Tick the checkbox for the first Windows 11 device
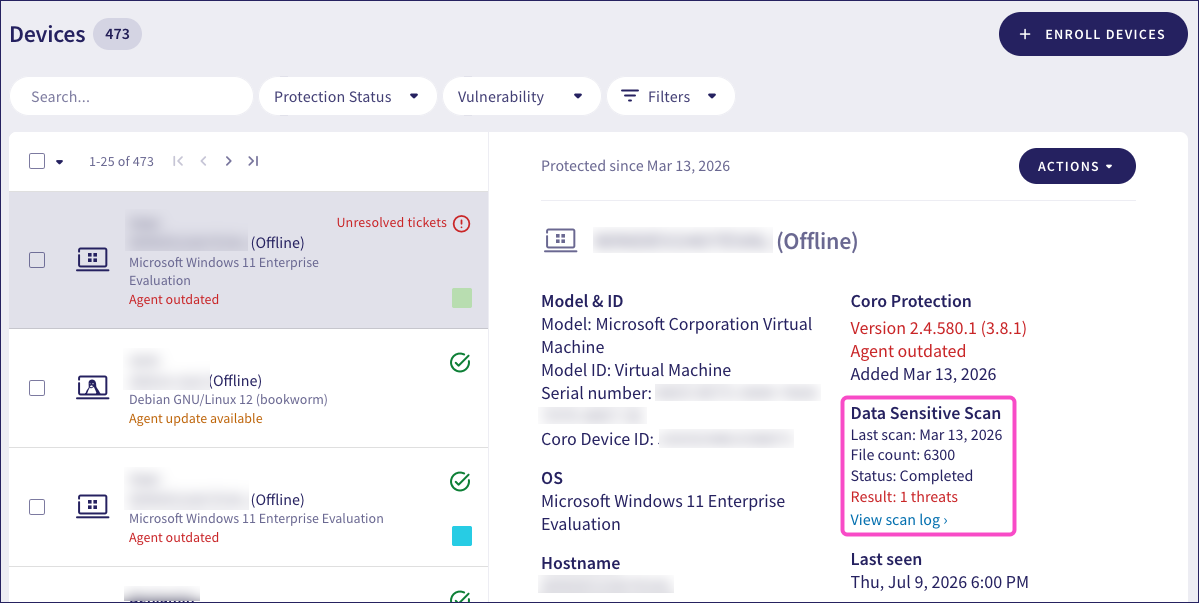Viewport: 1199px width, 603px height. [37, 260]
